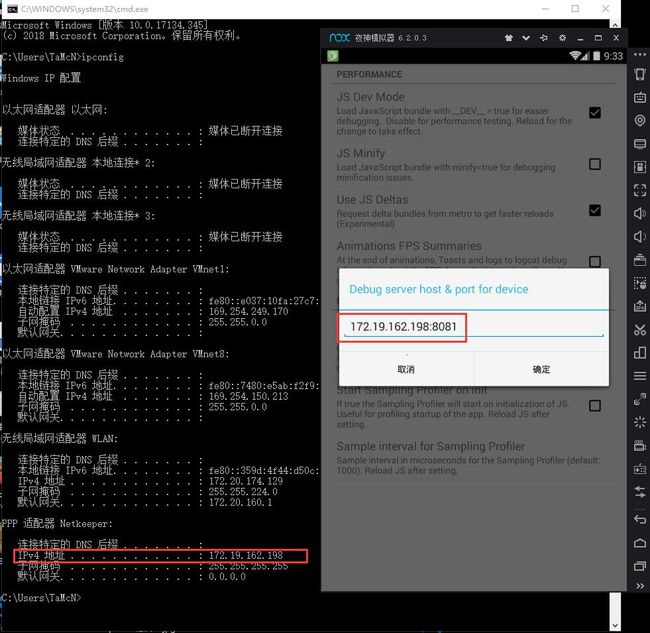650x633 pixels.
Task: Tap the Android home button in Nox sidebar
Action: click(x=640, y=543)
